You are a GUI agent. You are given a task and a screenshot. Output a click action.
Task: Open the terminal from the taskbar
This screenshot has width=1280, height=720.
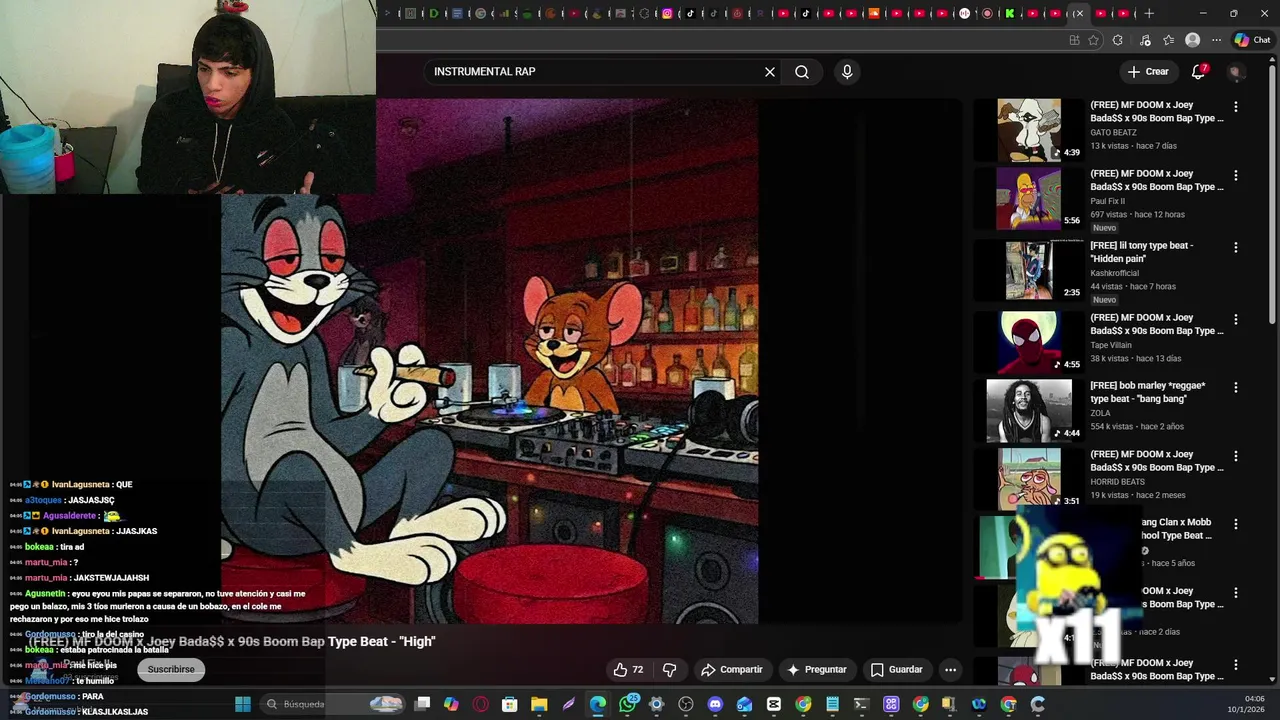click(861, 704)
